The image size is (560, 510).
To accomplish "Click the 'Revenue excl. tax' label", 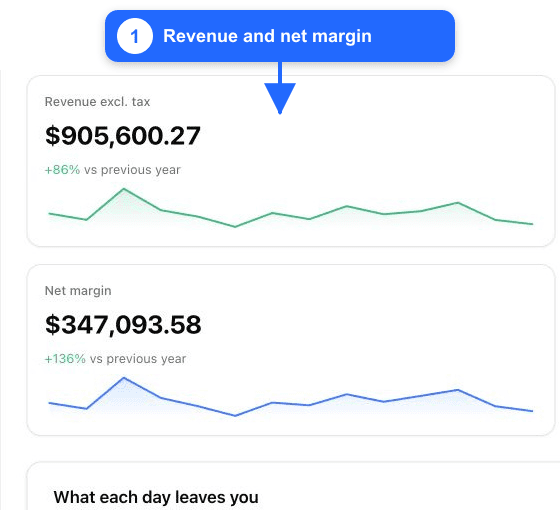I will (97, 102).
